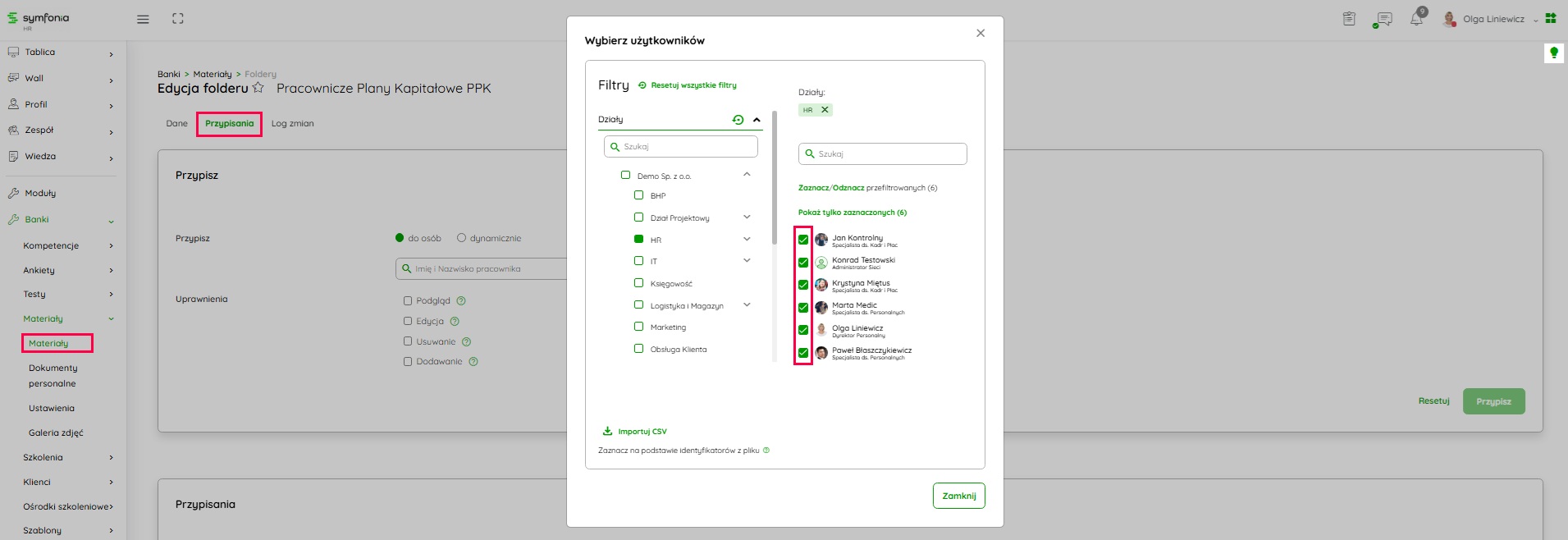
Task: Uncheck Jan Kontrolny checkbox
Action: click(803, 240)
